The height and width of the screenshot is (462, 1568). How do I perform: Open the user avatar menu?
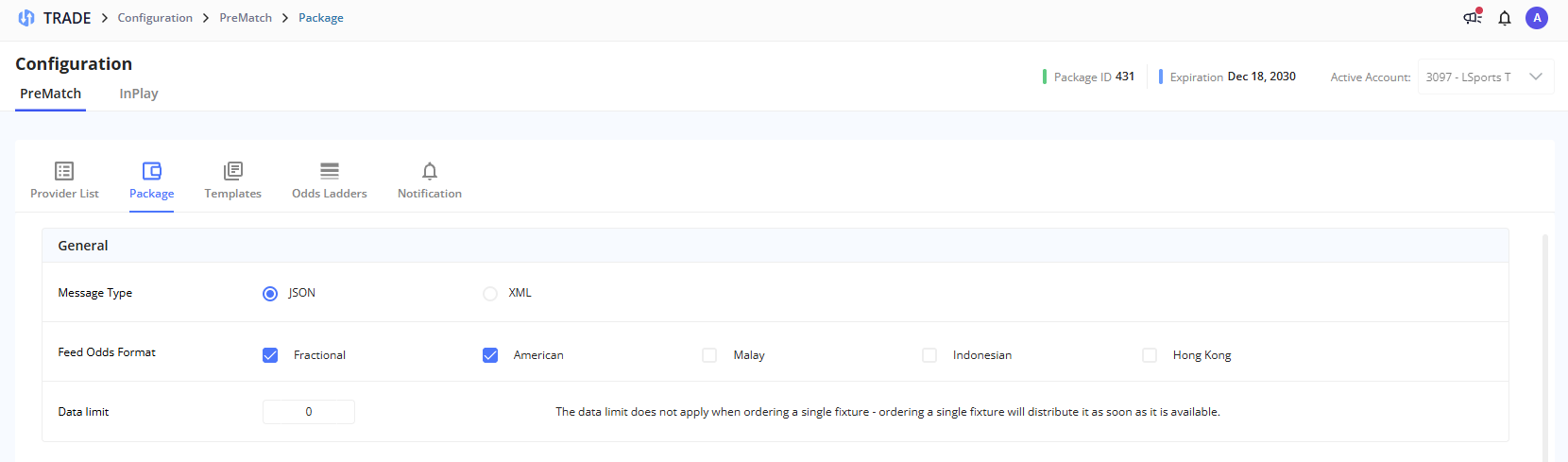point(1537,18)
